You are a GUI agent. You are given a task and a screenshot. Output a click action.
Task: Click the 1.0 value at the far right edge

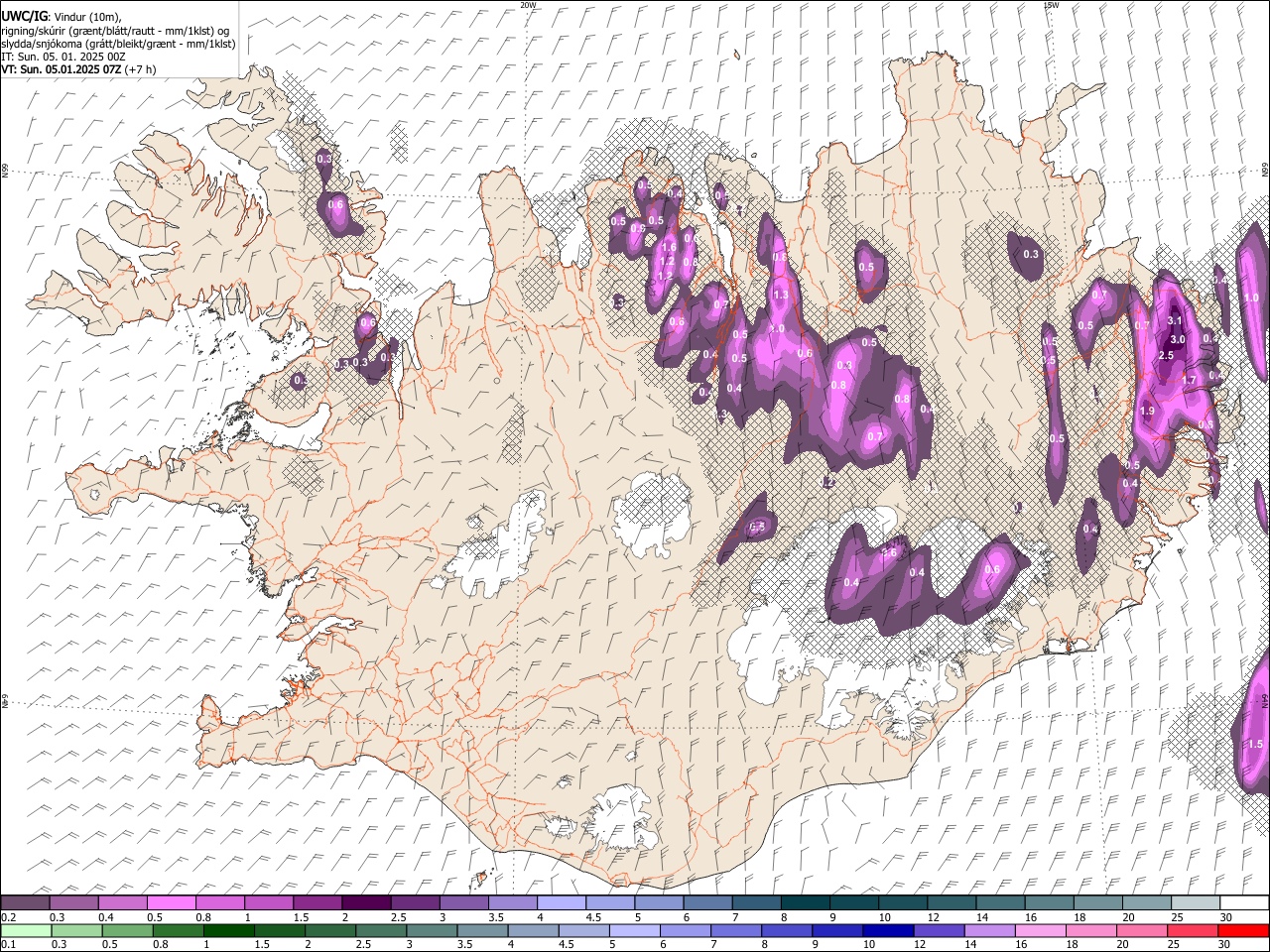tap(1252, 297)
